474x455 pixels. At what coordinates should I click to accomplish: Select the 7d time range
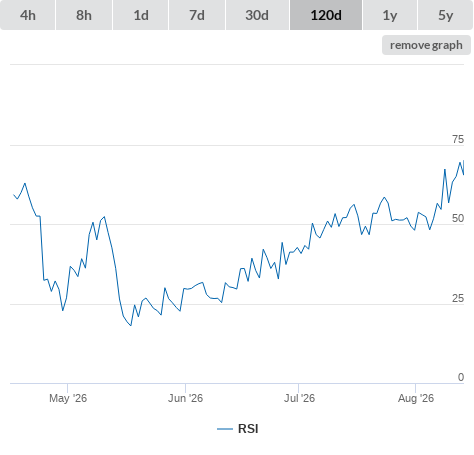[x=197, y=15]
